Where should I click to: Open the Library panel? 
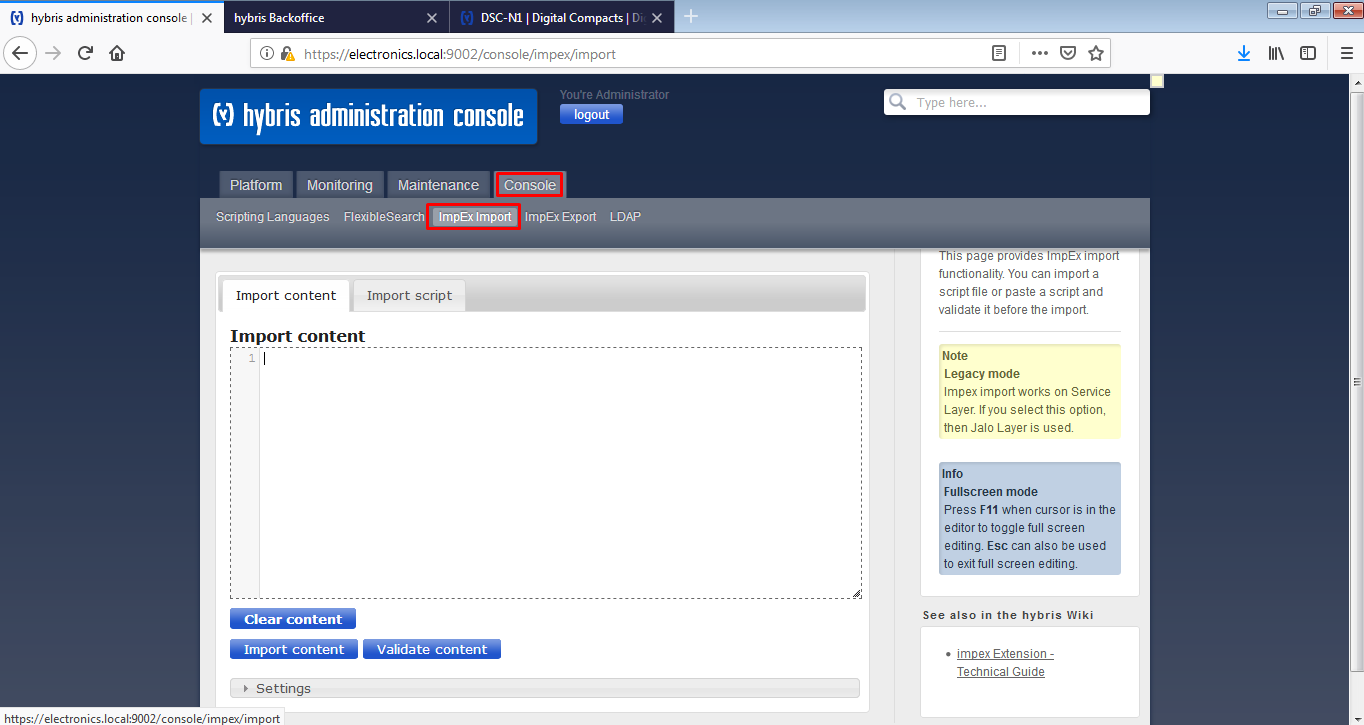pyautogui.click(x=1275, y=52)
